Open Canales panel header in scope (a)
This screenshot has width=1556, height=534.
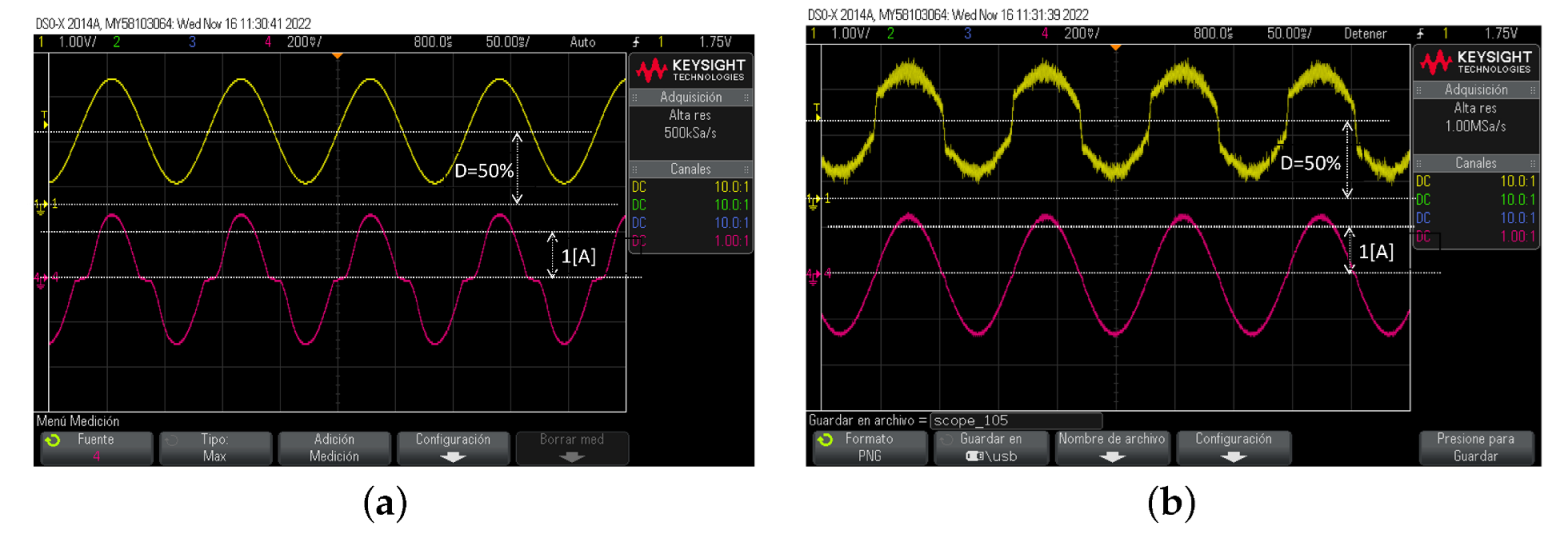(690, 169)
